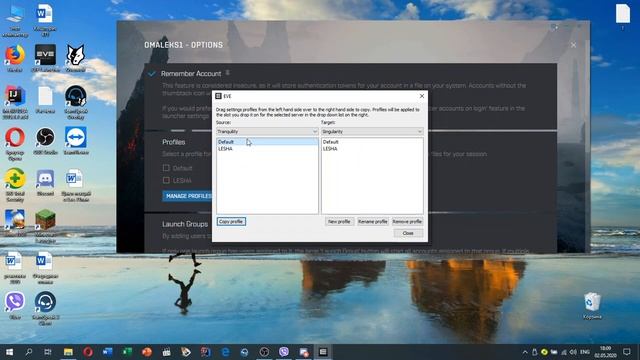Click the clock and date in taskbar
The width and height of the screenshot is (640, 360).
[605, 352]
